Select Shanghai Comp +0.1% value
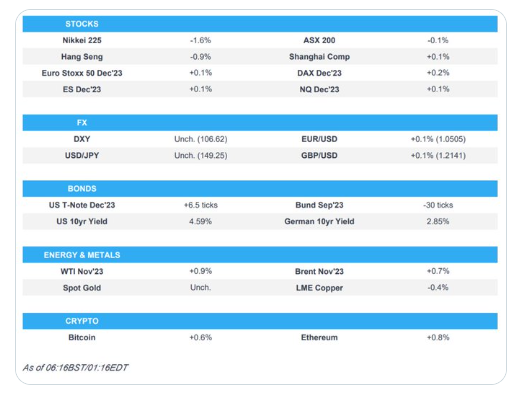 [438, 57]
